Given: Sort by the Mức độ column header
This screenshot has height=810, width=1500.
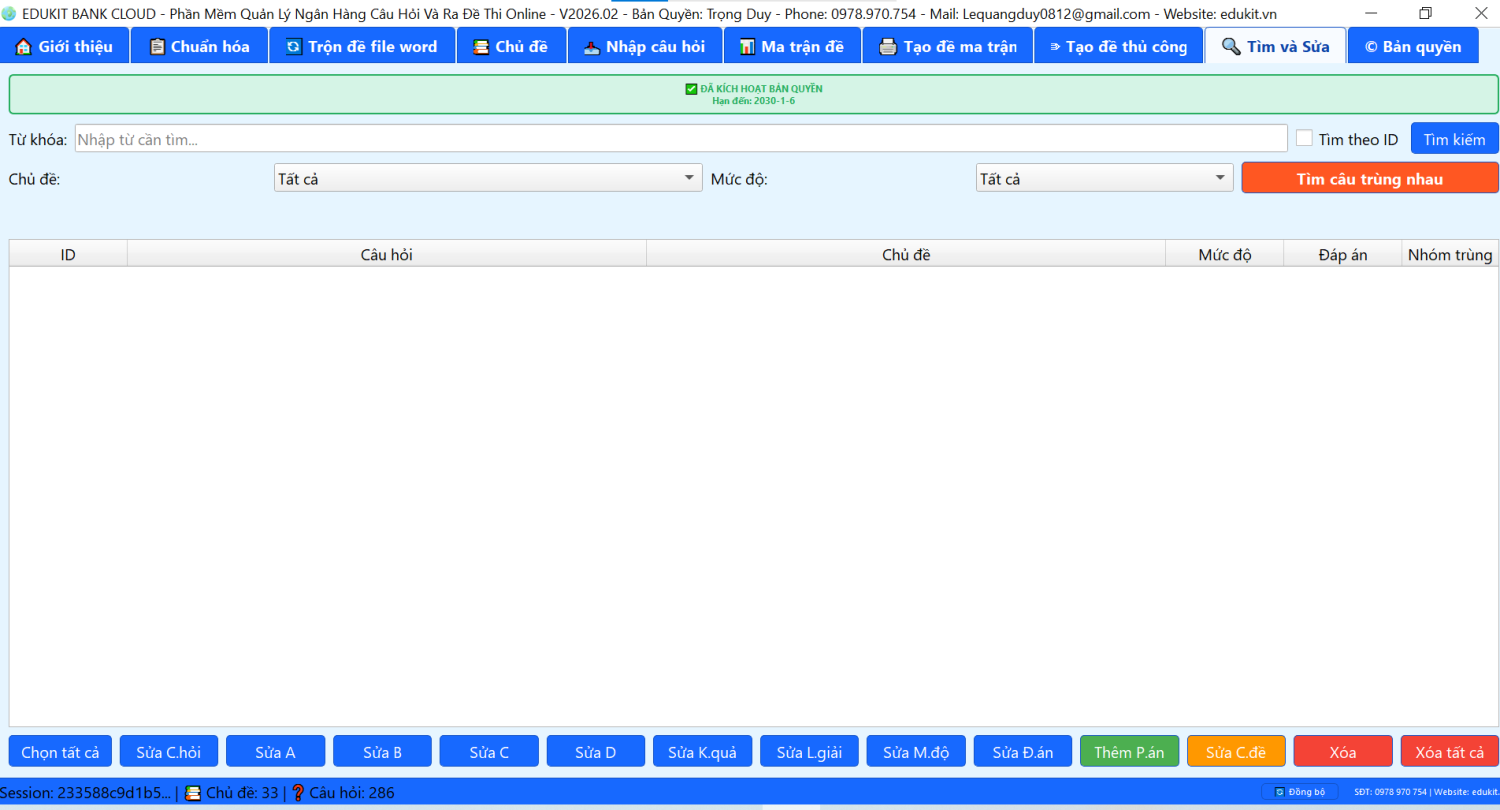Looking at the screenshot, I should (x=1224, y=254).
